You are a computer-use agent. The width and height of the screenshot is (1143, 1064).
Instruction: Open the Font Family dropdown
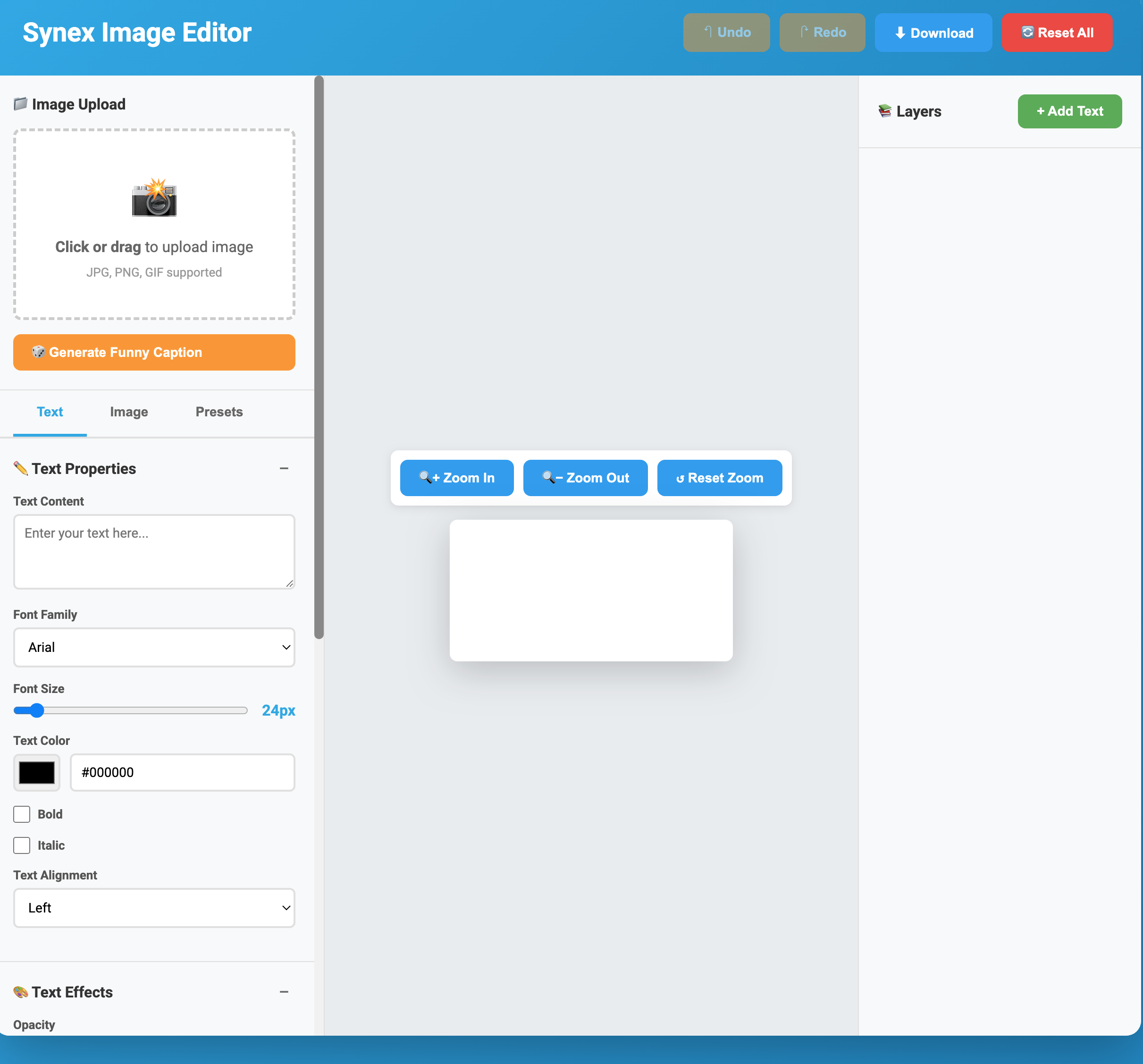pos(154,647)
